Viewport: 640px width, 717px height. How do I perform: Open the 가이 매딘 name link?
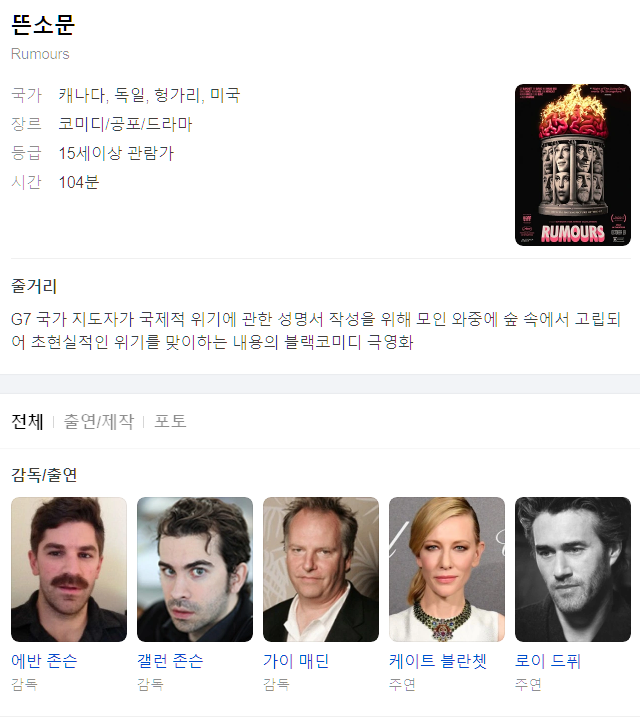(296, 661)
